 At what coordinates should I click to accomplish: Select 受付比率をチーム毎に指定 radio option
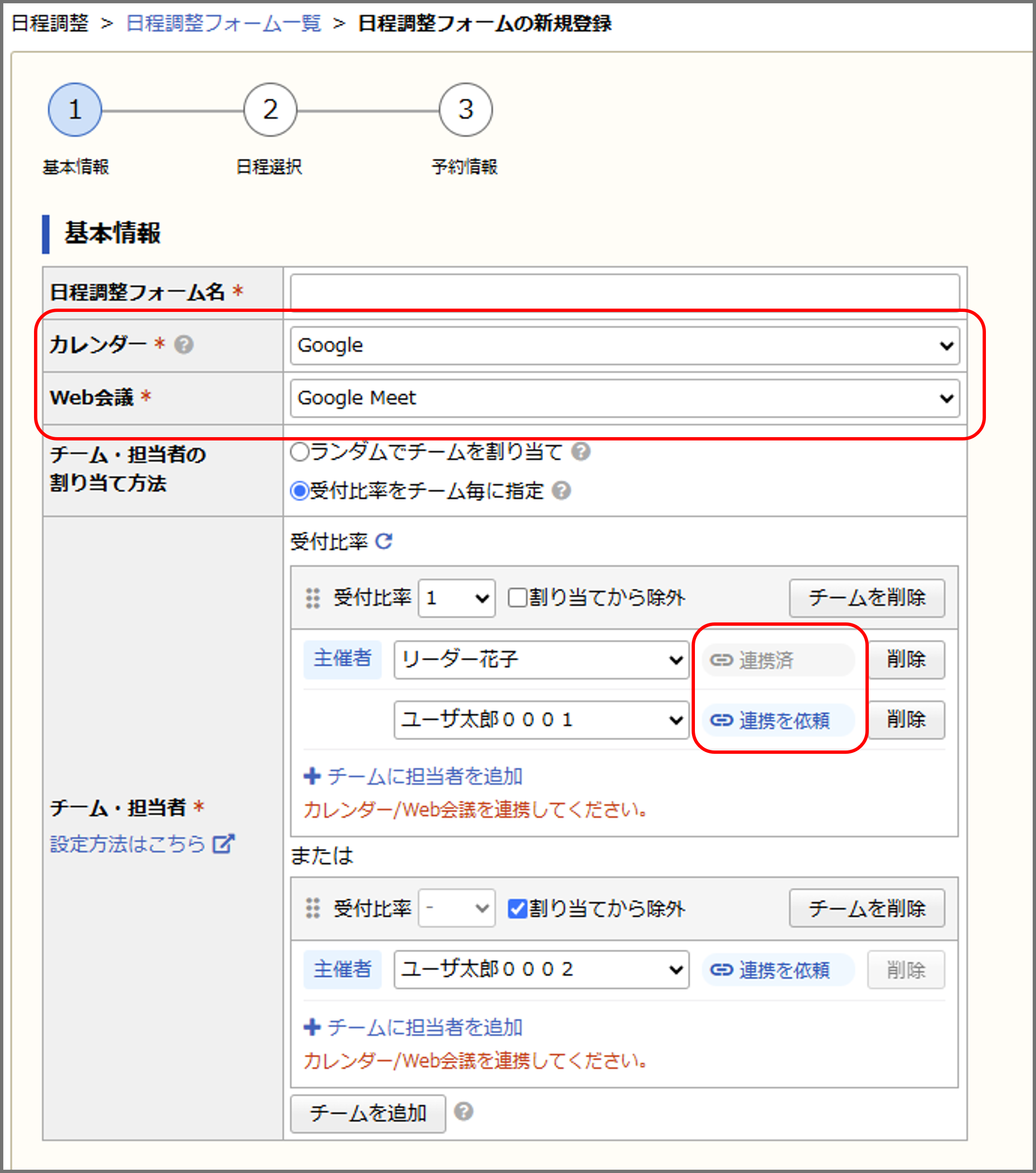click(x=300, y=491)
